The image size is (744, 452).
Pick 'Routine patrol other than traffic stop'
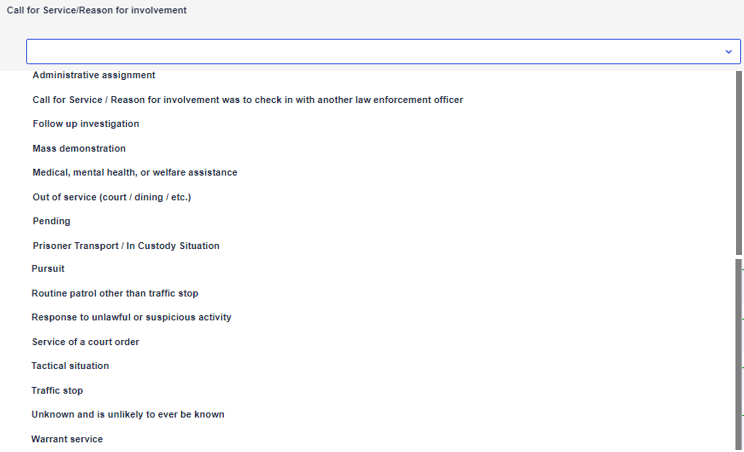click(115, 294)
